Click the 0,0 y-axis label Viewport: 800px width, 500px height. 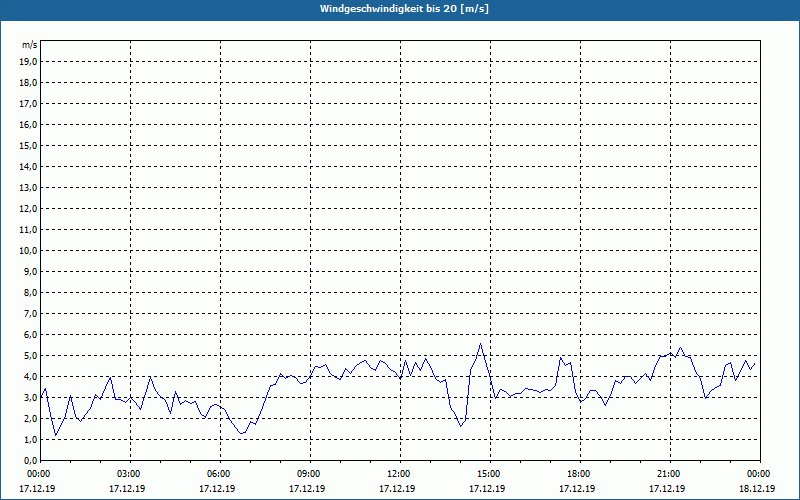(x=31, y=461)
